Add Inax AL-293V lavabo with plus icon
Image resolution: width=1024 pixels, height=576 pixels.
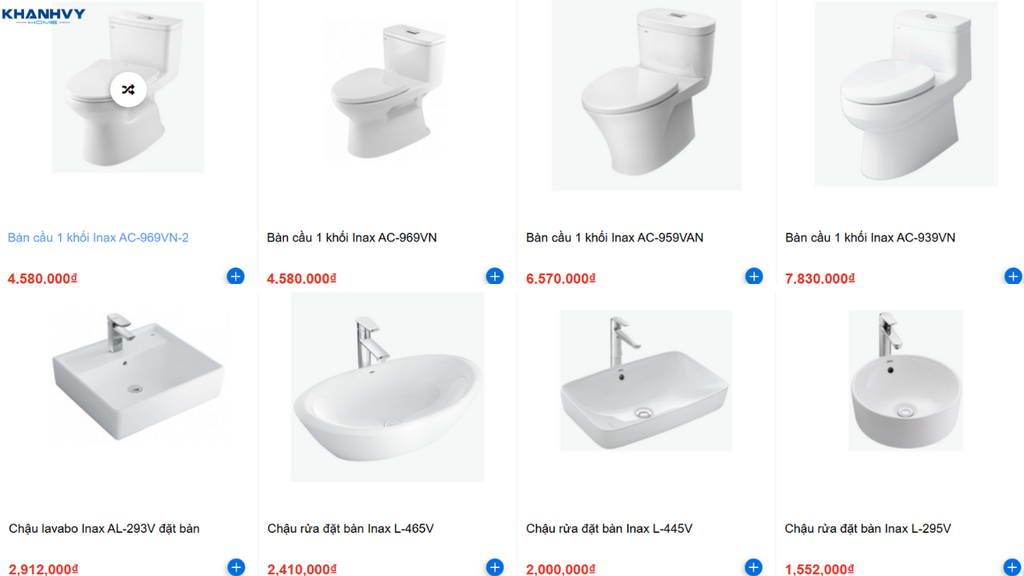tap(236, 567)
